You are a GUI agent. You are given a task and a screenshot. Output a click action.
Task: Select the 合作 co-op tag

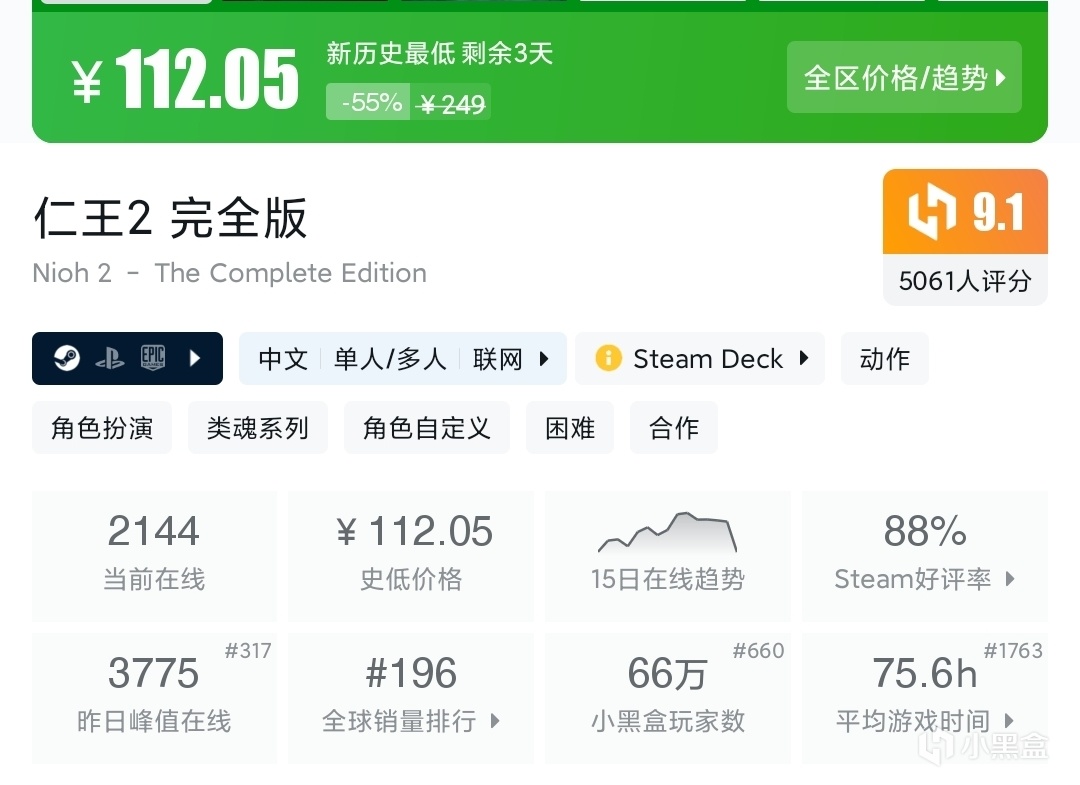674,428
